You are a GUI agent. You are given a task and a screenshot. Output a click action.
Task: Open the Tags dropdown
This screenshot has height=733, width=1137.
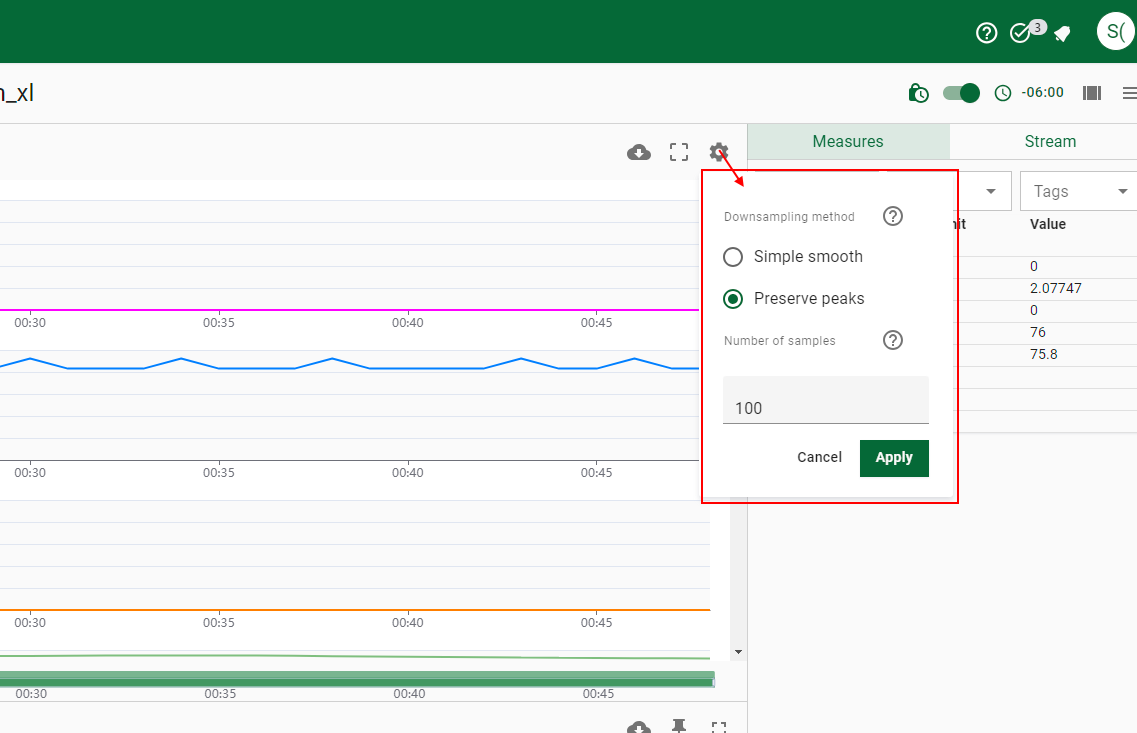pyautogui.click(x=1080, y=191)
